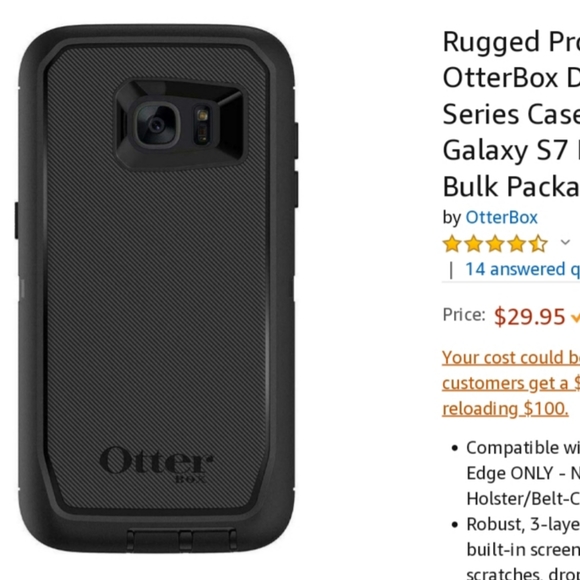580x580 pixels.
Task: Click the 'Price:' label
Action: coord(464,315)
